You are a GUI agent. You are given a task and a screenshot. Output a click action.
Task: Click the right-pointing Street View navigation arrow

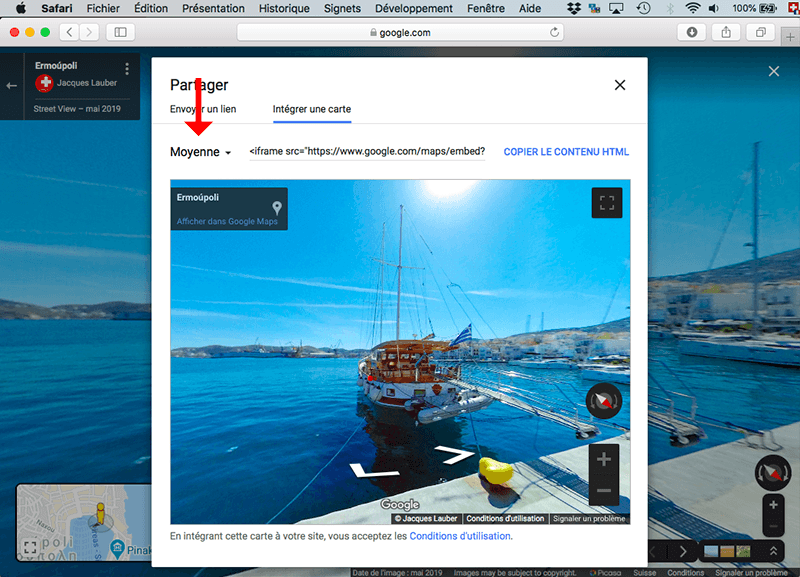click(455, 454)
